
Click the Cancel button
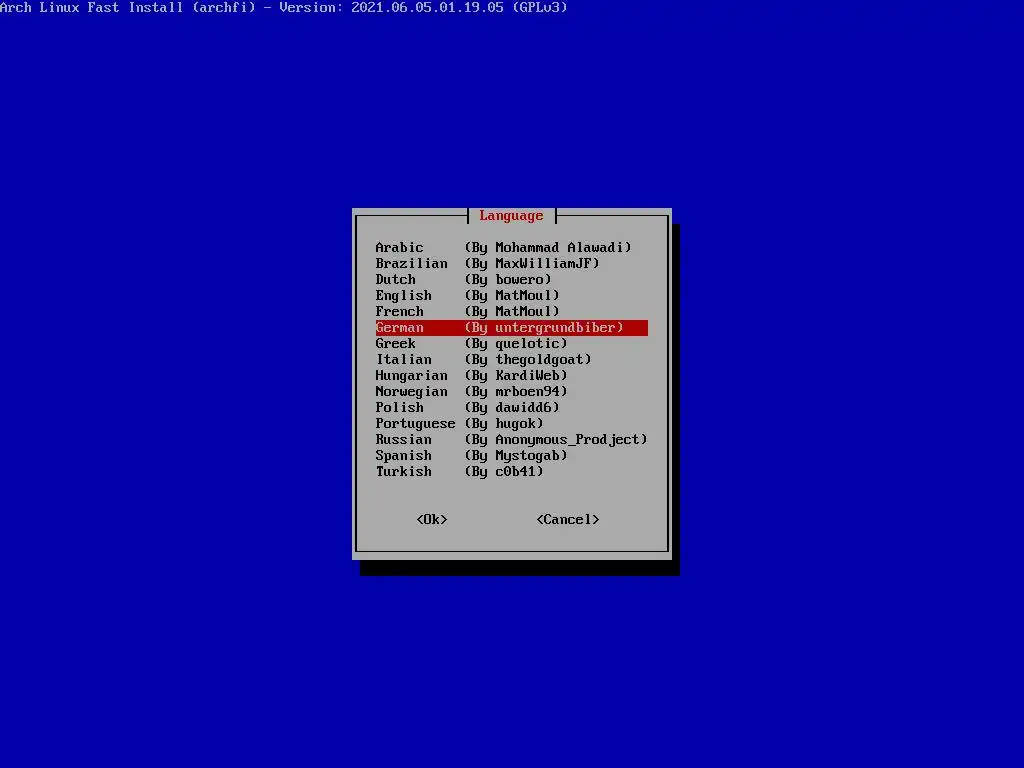click(x=568, y=519)
